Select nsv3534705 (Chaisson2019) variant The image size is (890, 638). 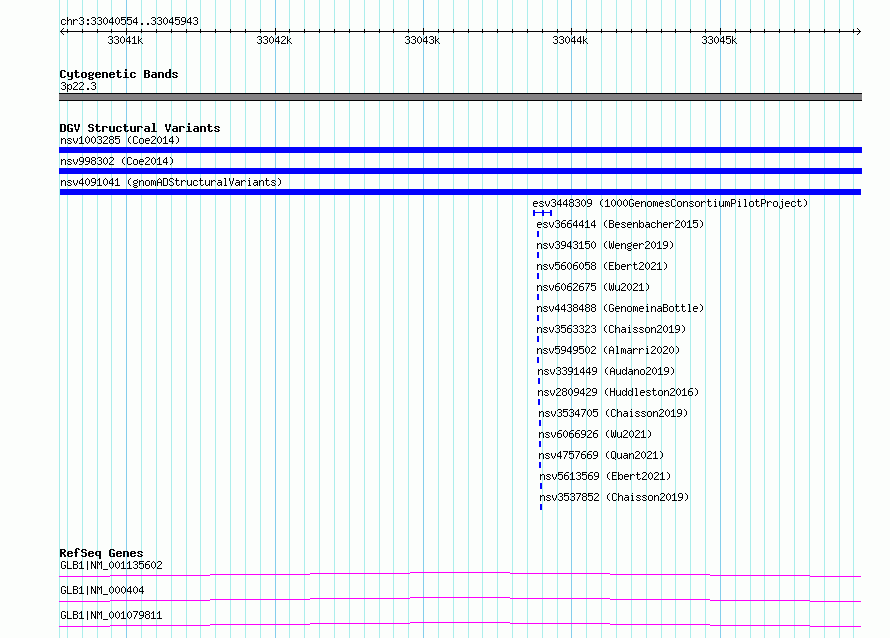(613, 413)
